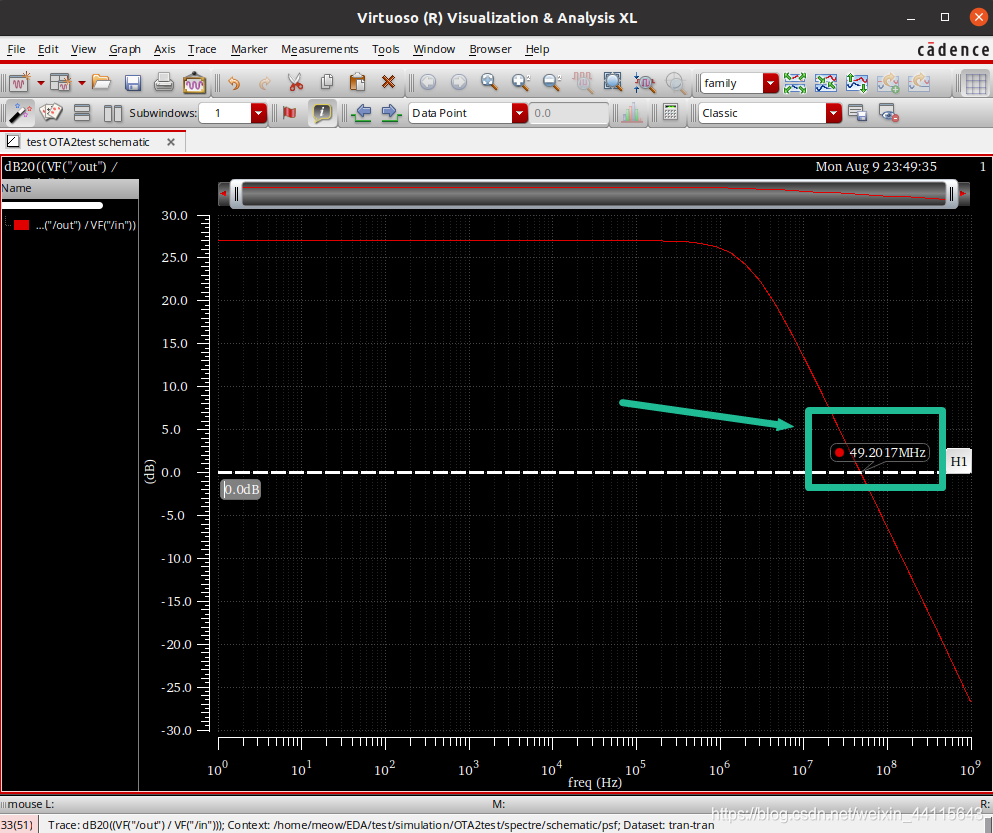
Task: Arrange subwindows in horizontal rows
Action: (x=82, y=113)
